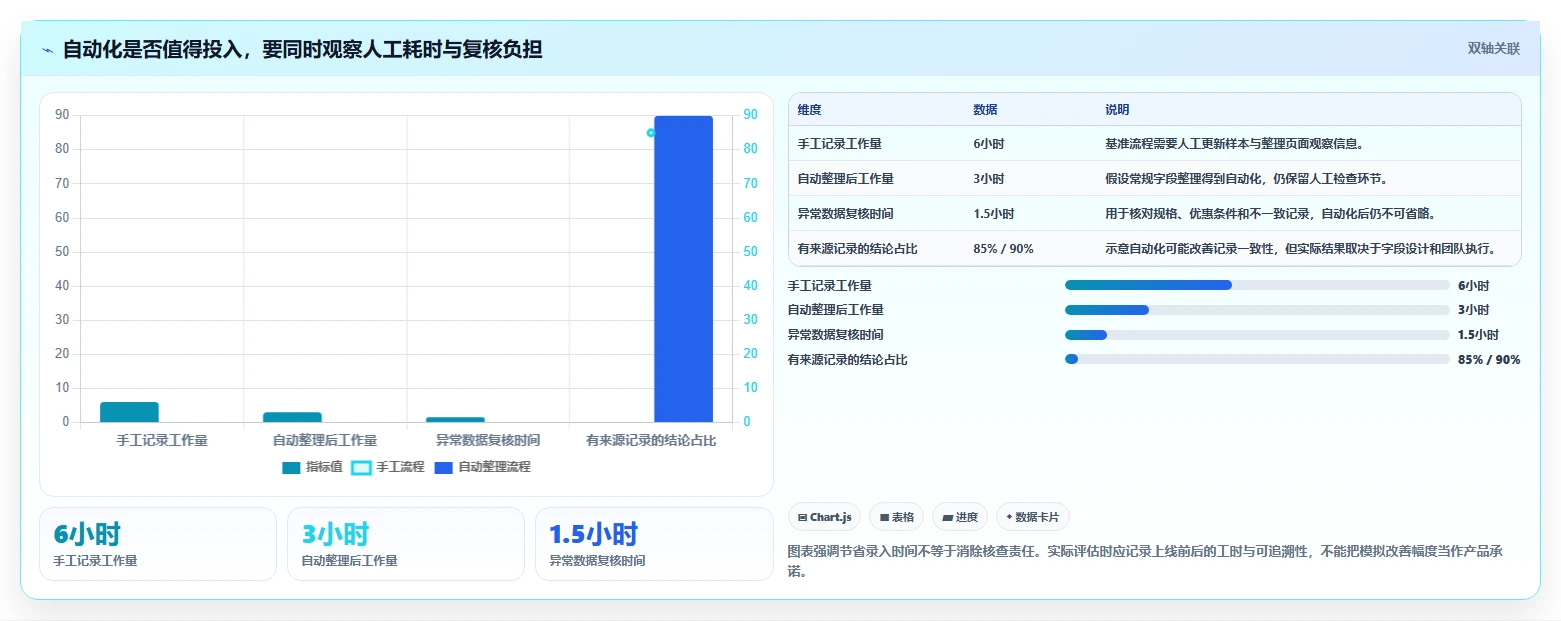Click the description starting 假设常规字段整理
Screen dimensions: 1561x621
pyautogui.click(x=1246, y=179)
